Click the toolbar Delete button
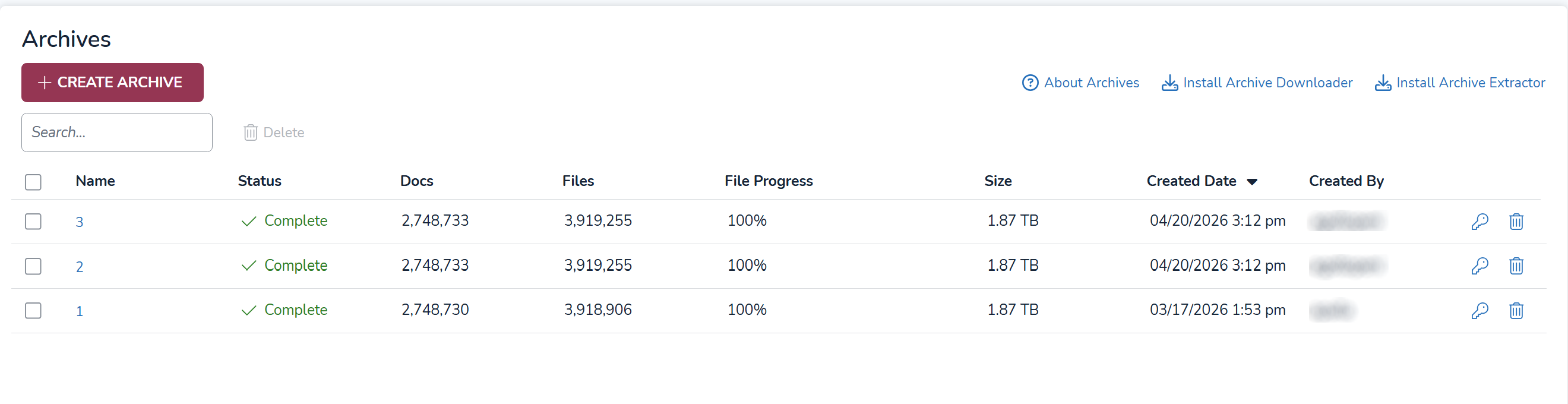Viewport: 1568px width, 404px height. coord(274,132)
